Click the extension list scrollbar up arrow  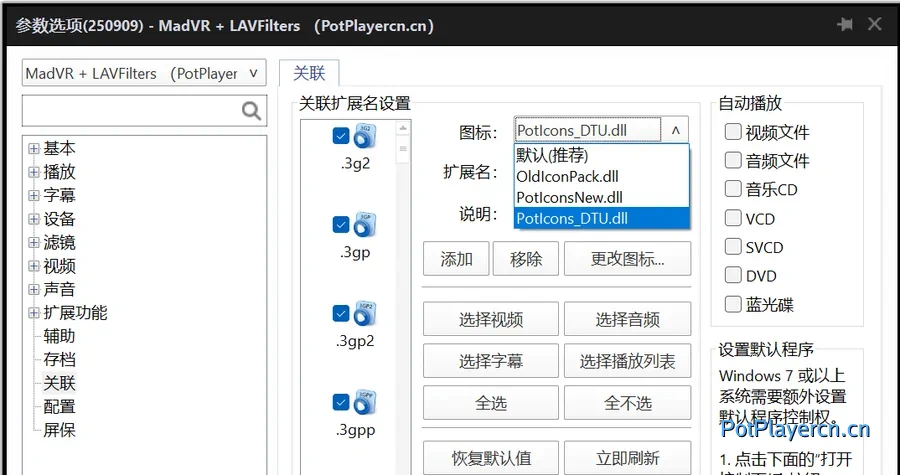[x=403, y=128]
